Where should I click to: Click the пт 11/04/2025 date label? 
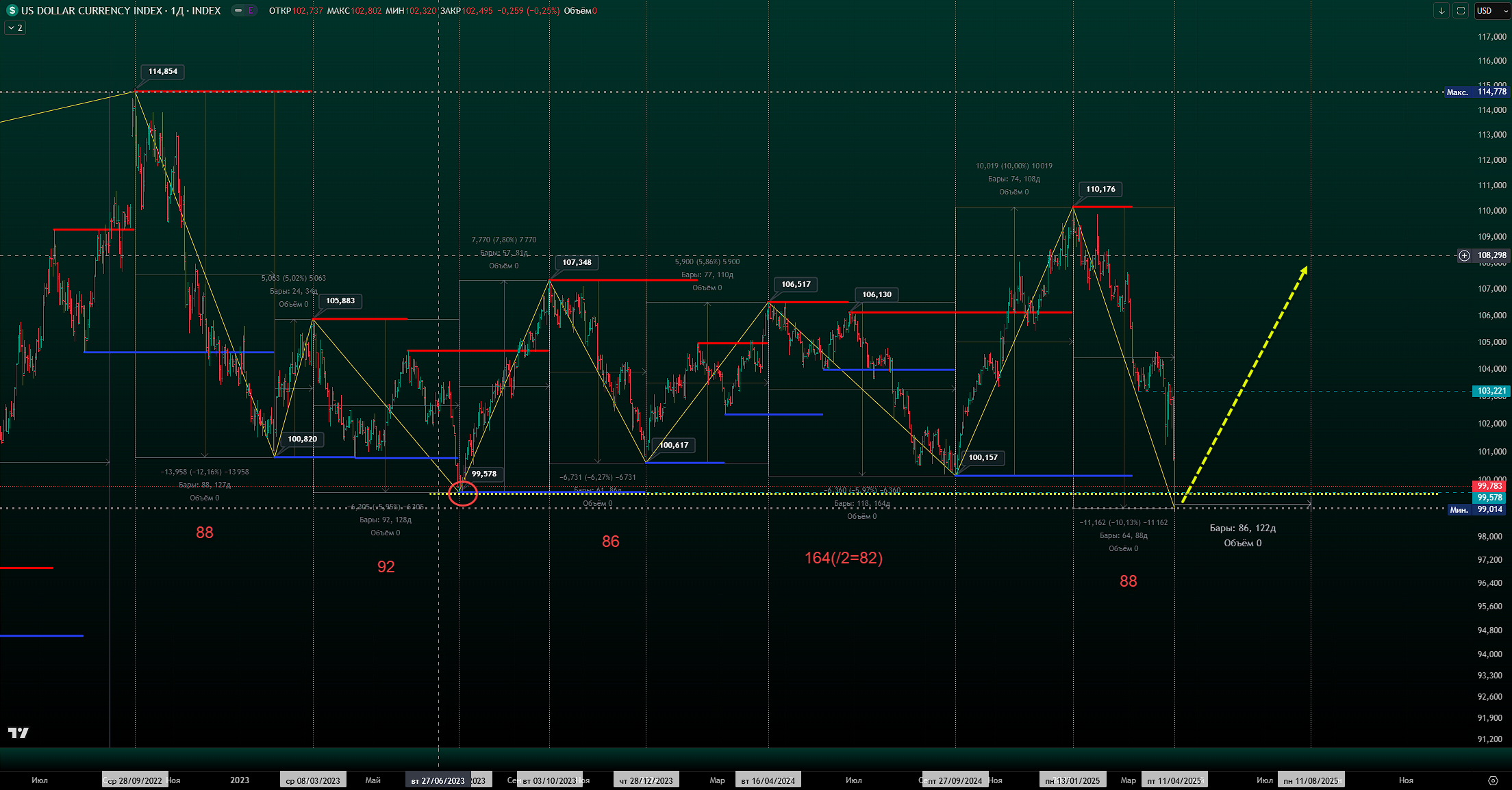(x=1174, y=780)
